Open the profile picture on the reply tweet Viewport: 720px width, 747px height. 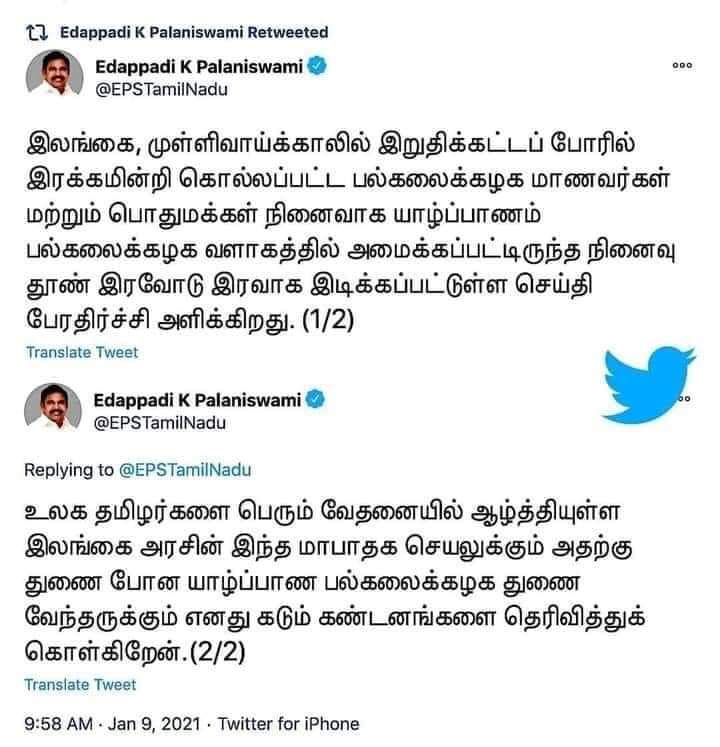(53, 406)
